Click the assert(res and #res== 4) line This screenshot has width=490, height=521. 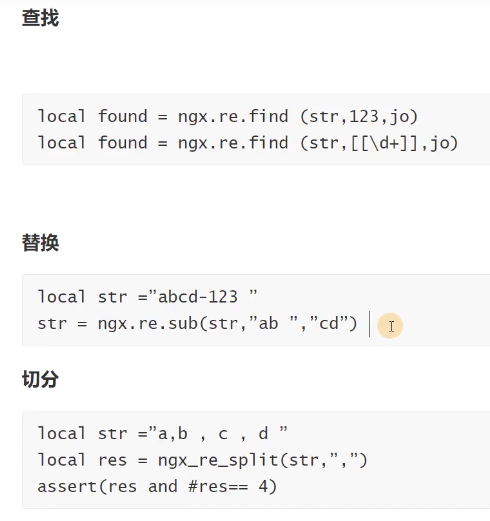157,487
